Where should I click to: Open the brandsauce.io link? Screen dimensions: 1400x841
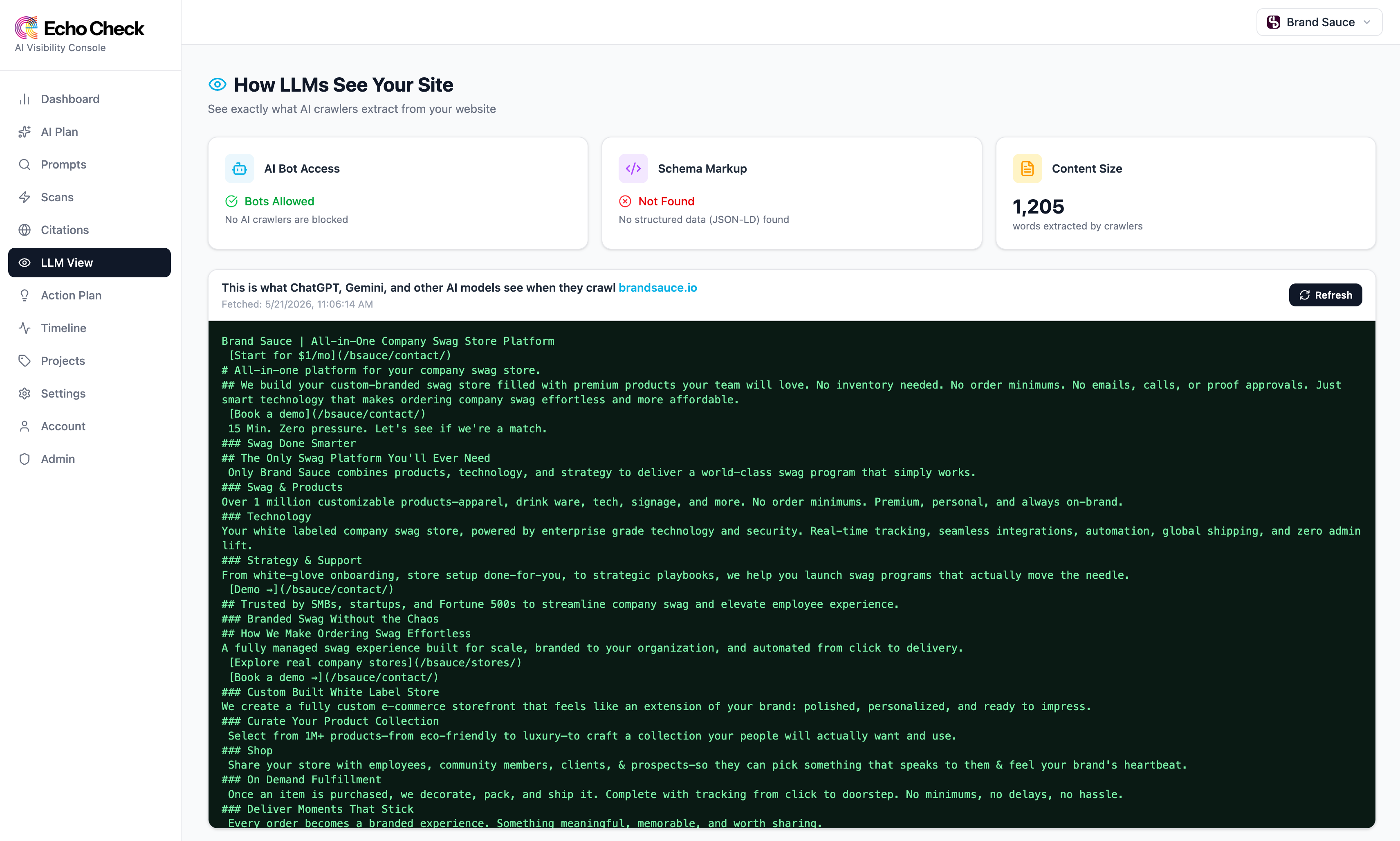click(x=657, y=287)
